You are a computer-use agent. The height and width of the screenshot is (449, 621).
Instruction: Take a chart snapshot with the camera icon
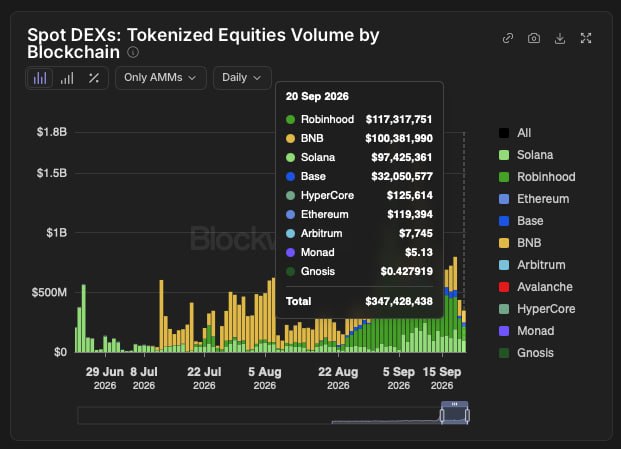point(534,38)
